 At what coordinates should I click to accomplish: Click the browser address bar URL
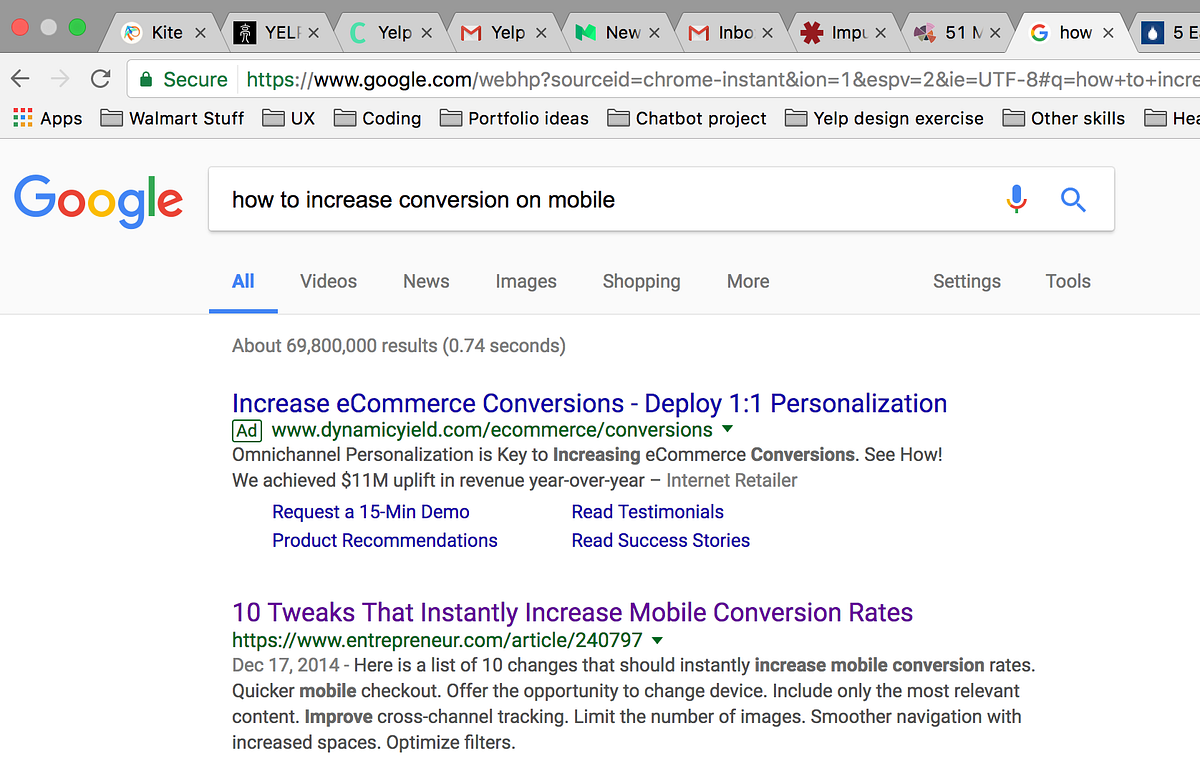click(722, 79)
